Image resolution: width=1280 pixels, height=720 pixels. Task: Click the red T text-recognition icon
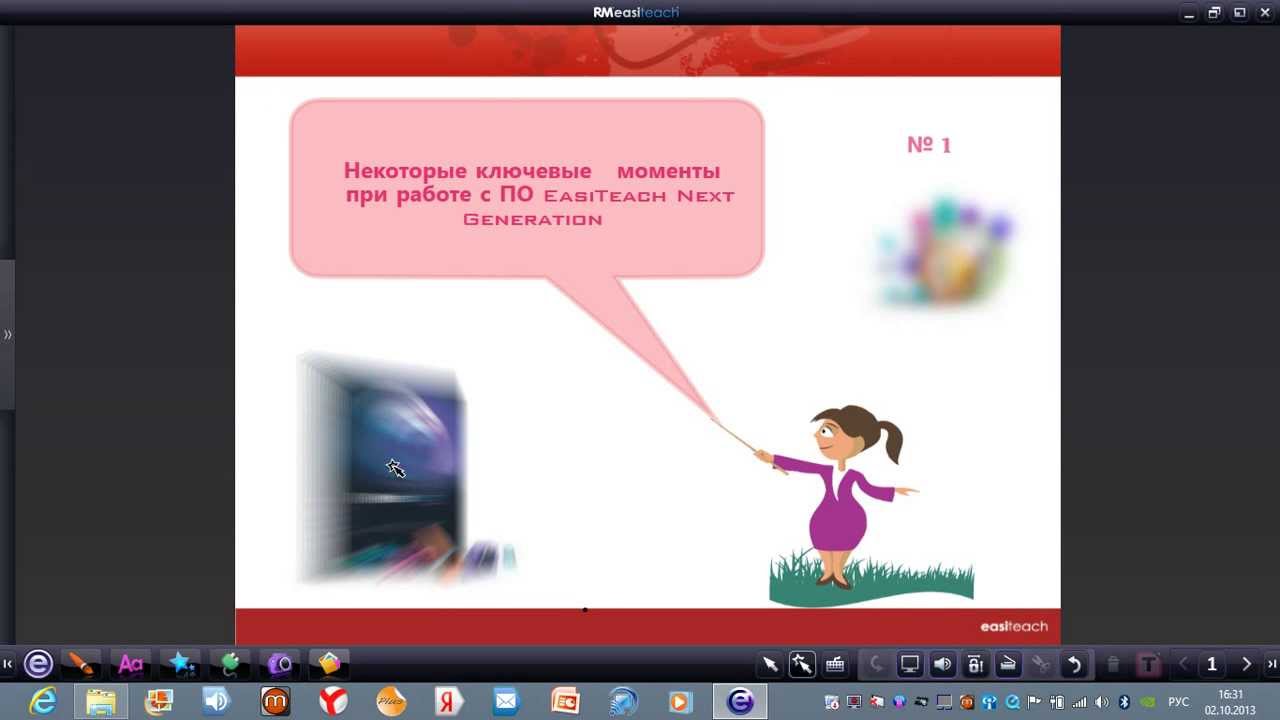[x=1148, y=664]
